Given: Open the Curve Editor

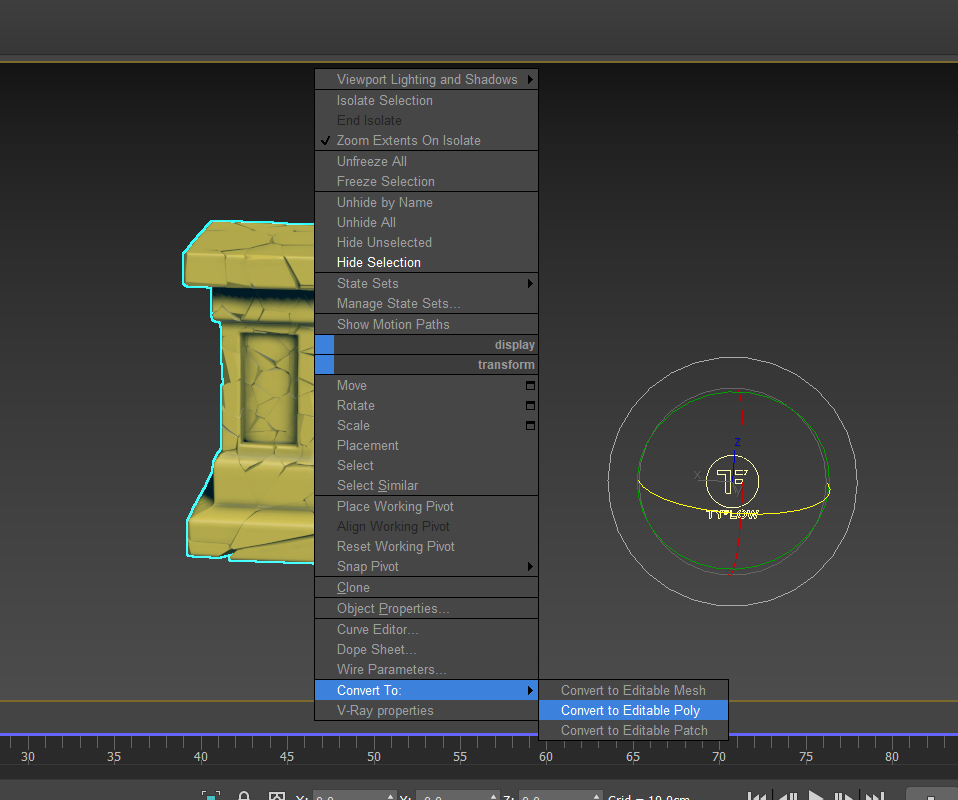Looking at the screenshot, I should pyautogui.click(x=377, y=630).
